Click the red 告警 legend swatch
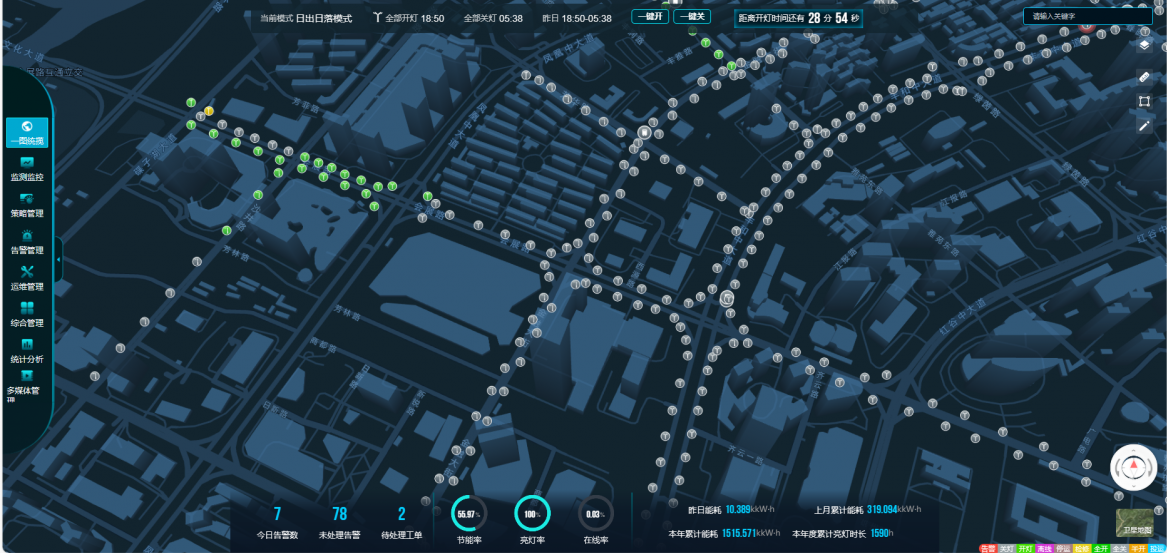This screenshot has height=553, width=1167. [988, 548]
